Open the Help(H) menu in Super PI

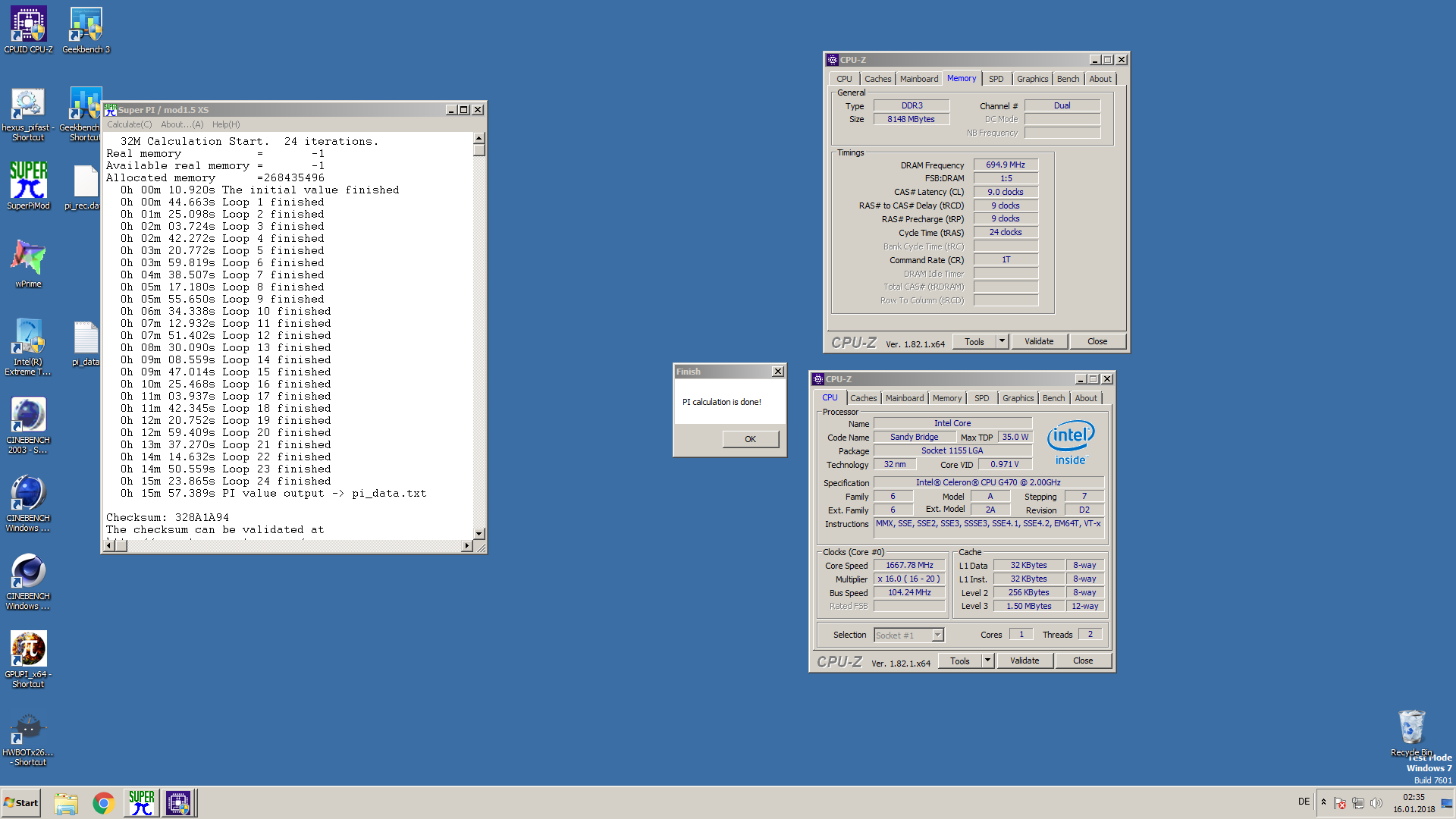(x=226, y=124)
